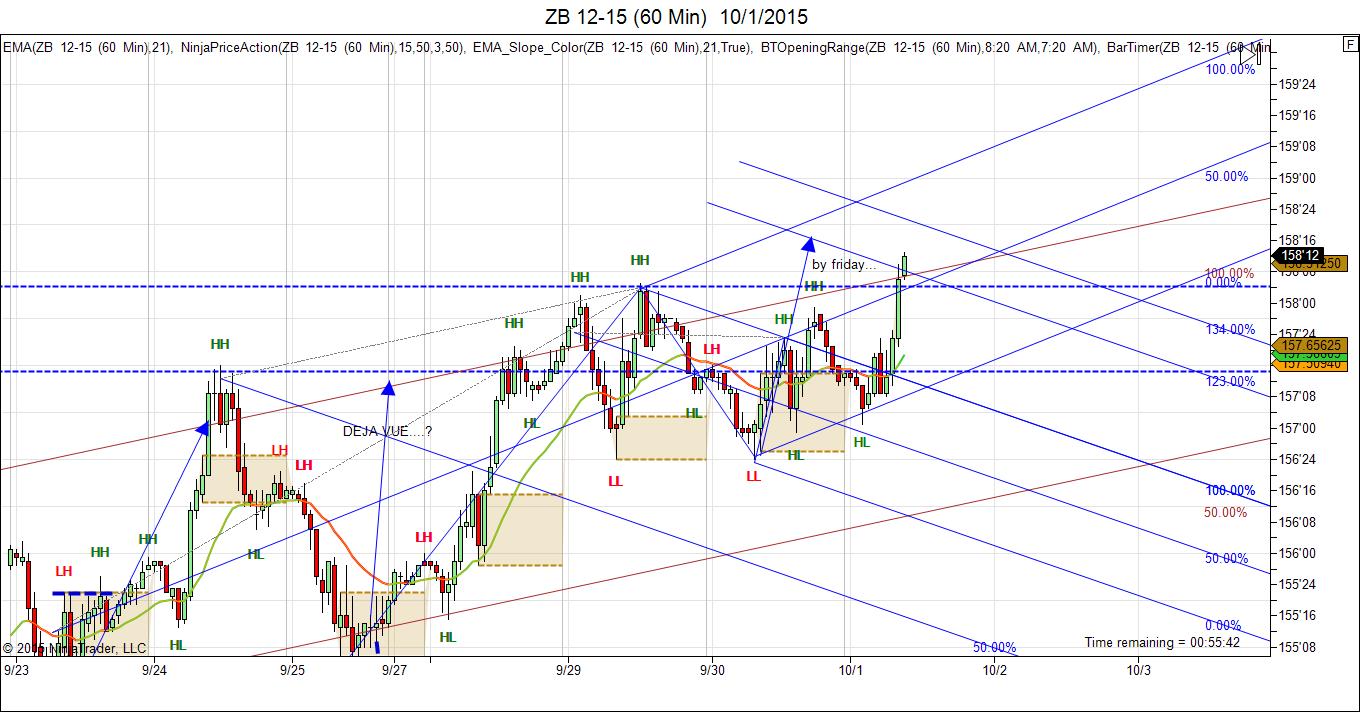
Task: Click the 9/24 date on the time axis
Action: (x=154, y=670)
